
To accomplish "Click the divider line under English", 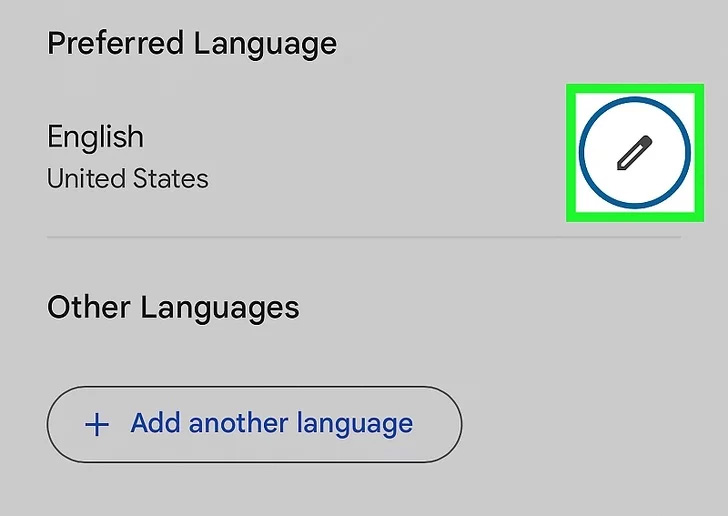I will point(363,237).
